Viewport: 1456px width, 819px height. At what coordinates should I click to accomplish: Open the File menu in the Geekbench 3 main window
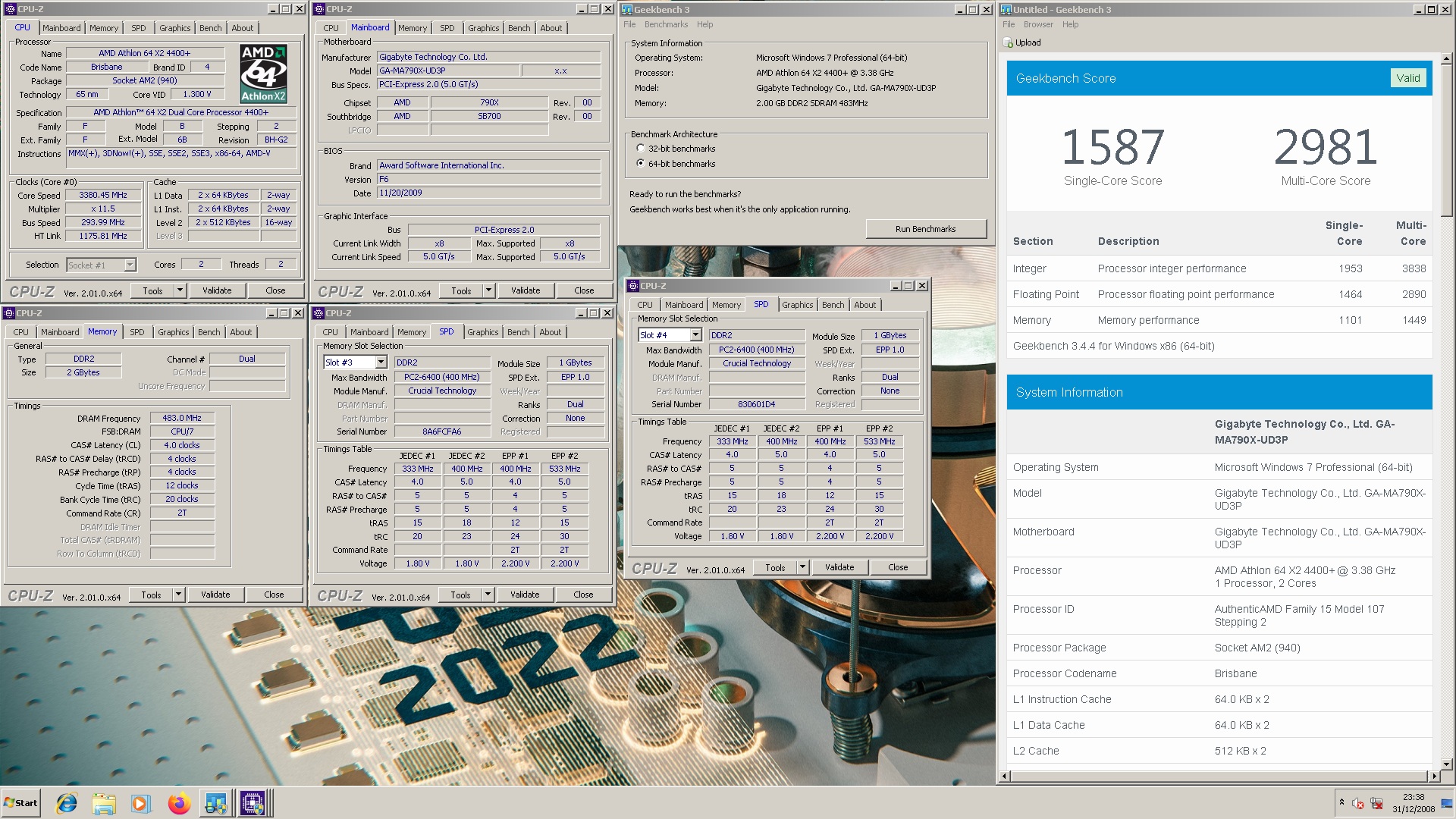(629, 24)
